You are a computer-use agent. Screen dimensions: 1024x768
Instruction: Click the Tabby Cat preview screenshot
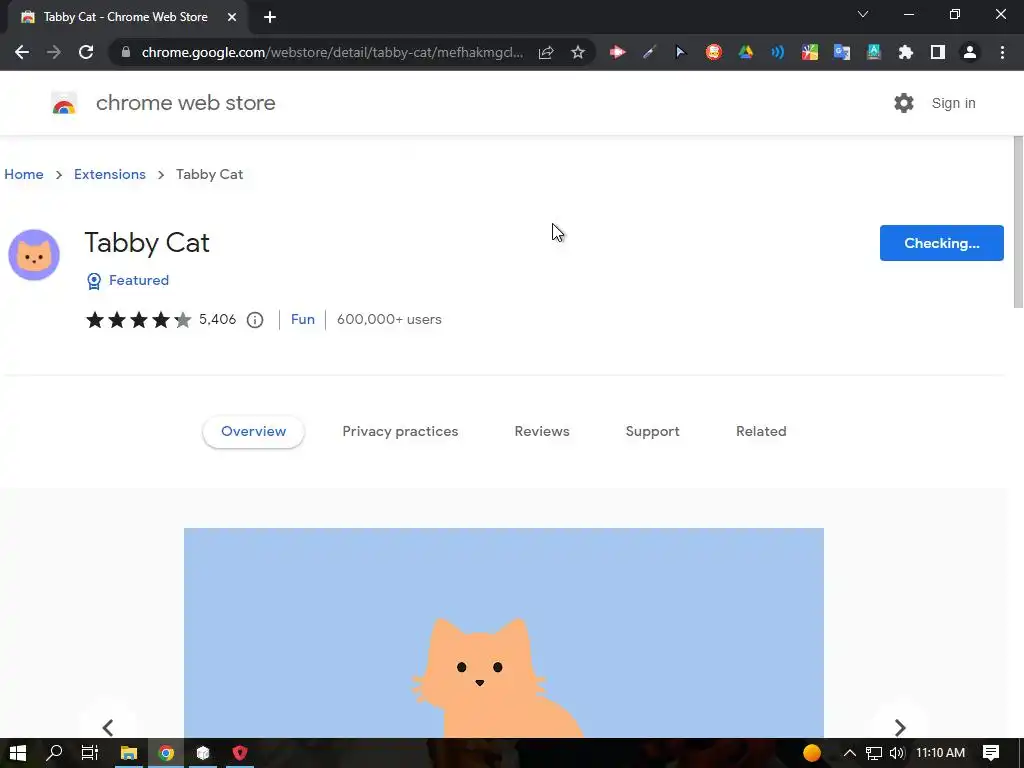click(x=504, y=632)
